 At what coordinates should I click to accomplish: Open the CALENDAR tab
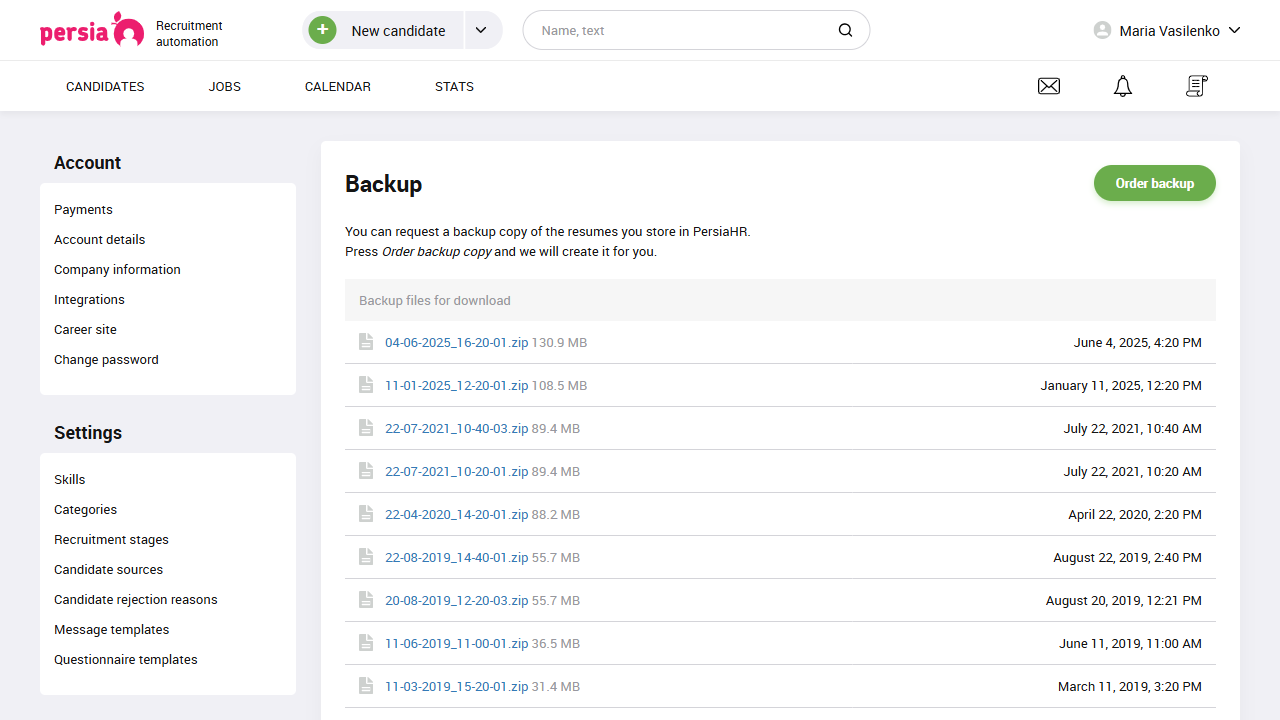tap(337, 86)
